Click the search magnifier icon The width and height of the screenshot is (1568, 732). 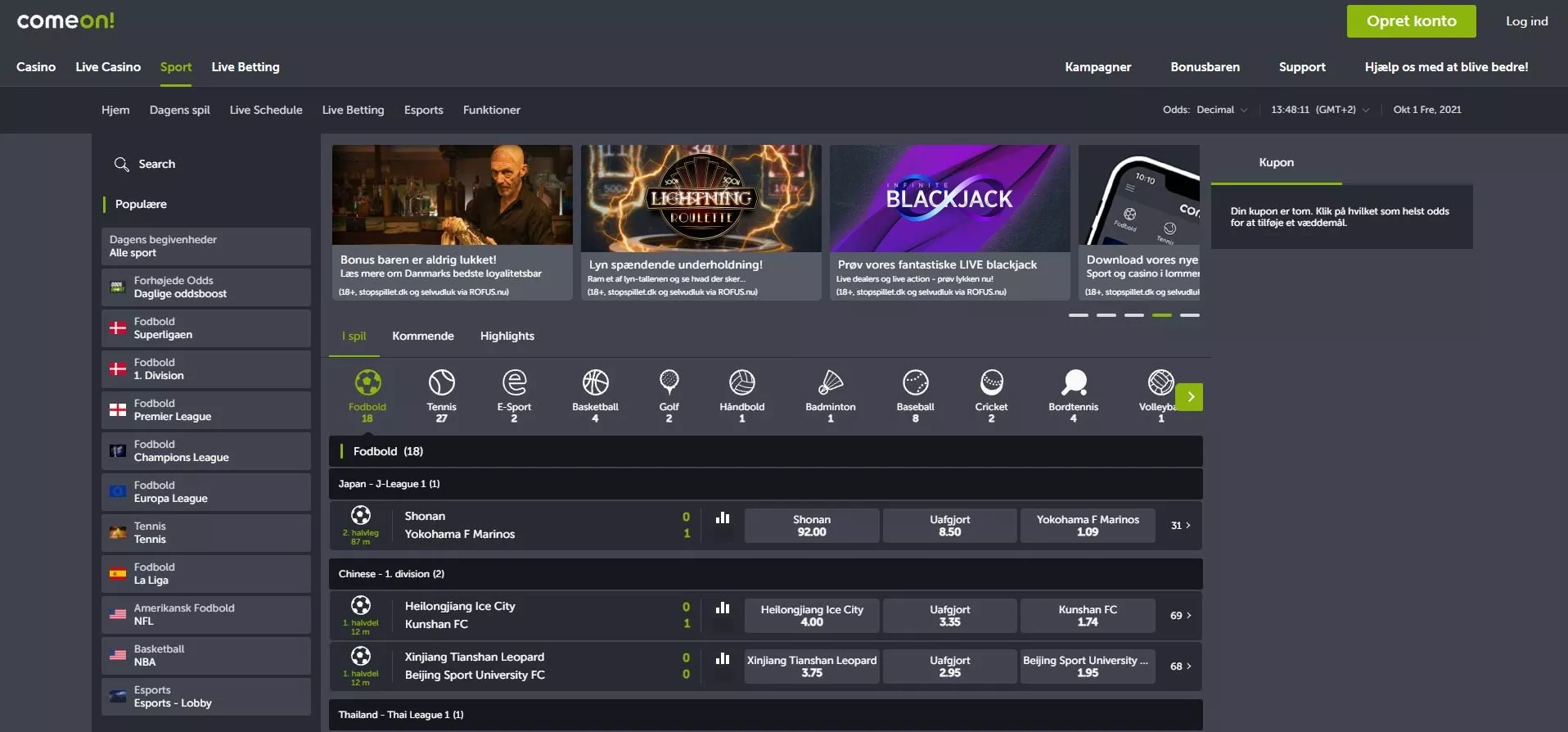(x=121, y=164)
